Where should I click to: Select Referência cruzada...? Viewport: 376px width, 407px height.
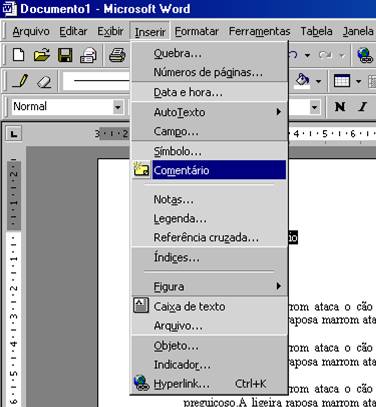click(x=209, y=237)
